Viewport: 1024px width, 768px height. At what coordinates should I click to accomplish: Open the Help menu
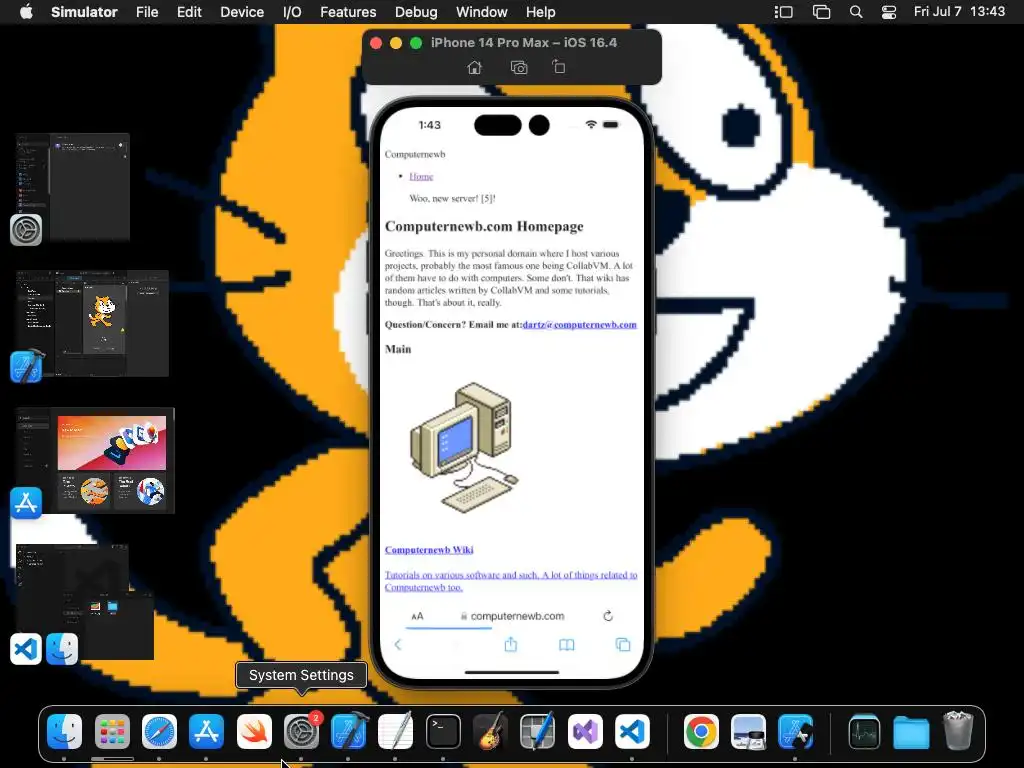coord(541,12)
